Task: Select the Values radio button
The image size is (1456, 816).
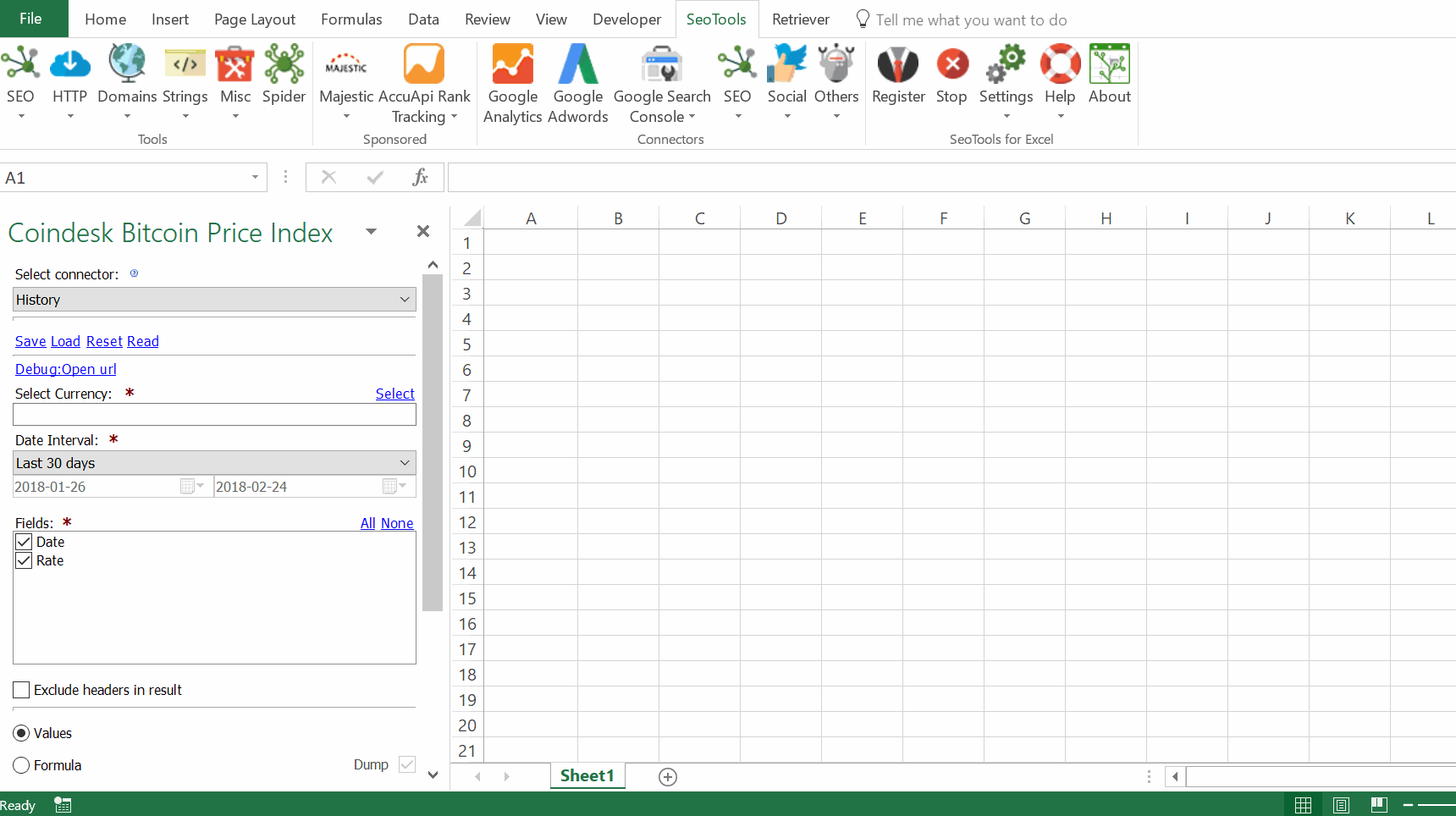Action: click(x=22, y=733)
